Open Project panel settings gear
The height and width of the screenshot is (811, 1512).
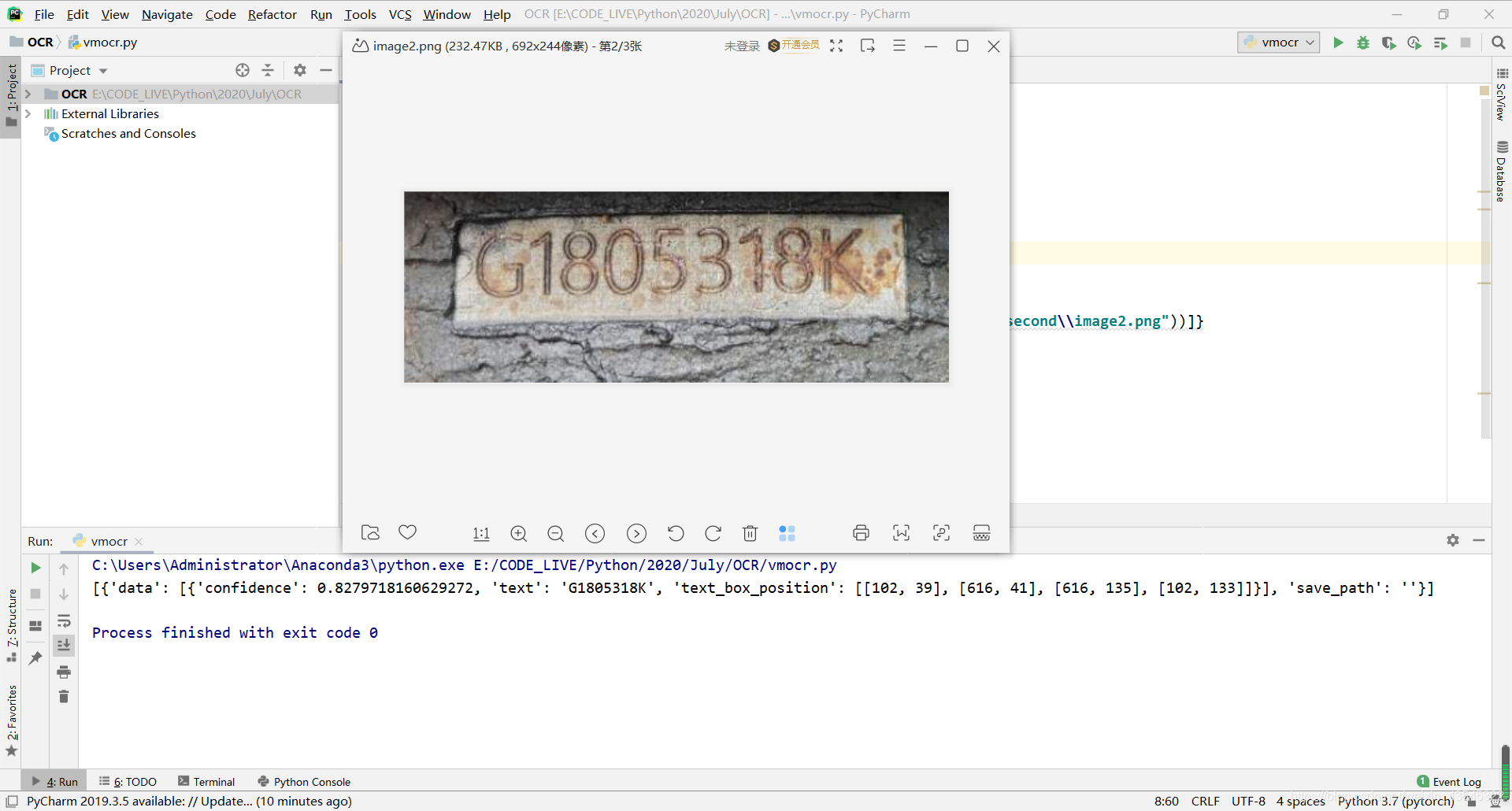coord(300,70)
